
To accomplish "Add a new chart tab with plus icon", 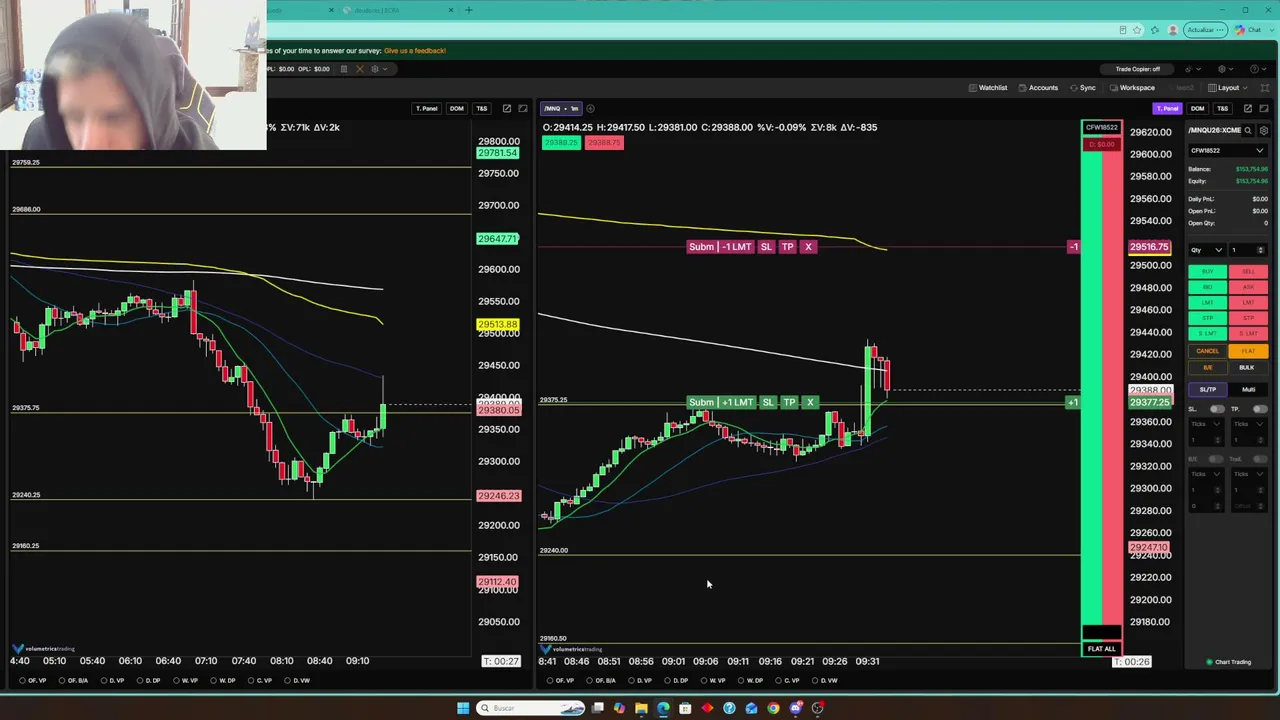I will click(590, 108).
